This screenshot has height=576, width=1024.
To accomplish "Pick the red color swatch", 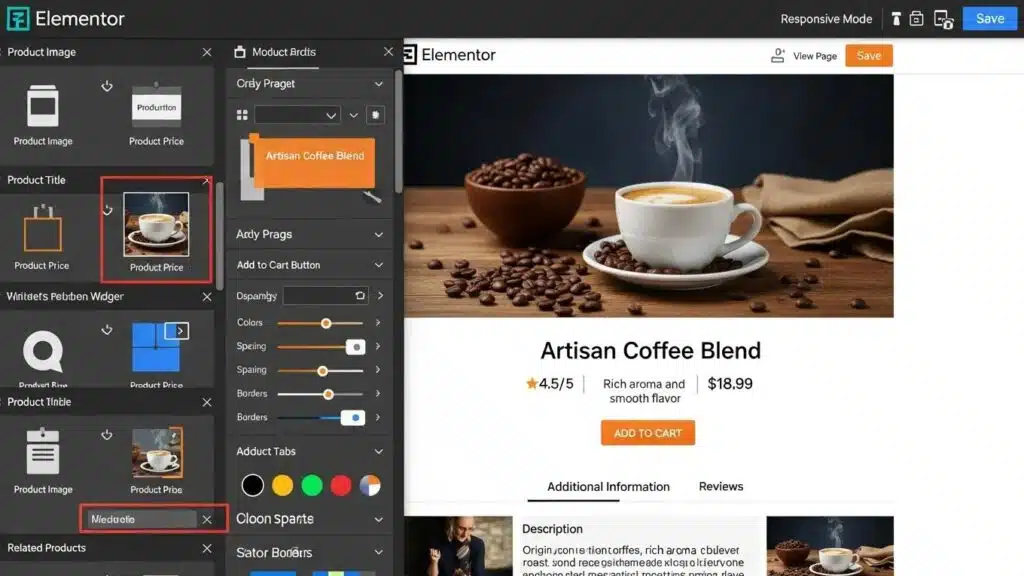I will coord(341,485).
